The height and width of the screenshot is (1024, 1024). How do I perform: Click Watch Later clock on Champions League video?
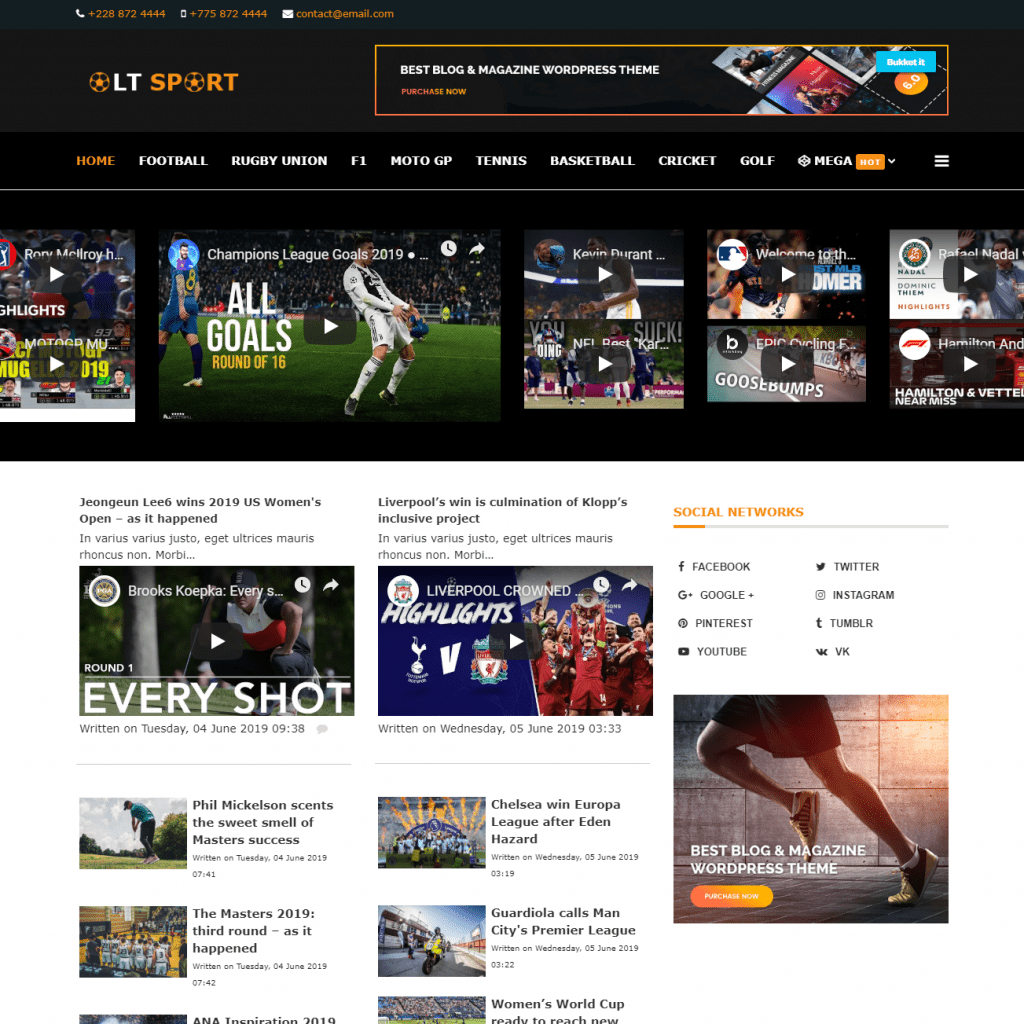click(448, 248)
